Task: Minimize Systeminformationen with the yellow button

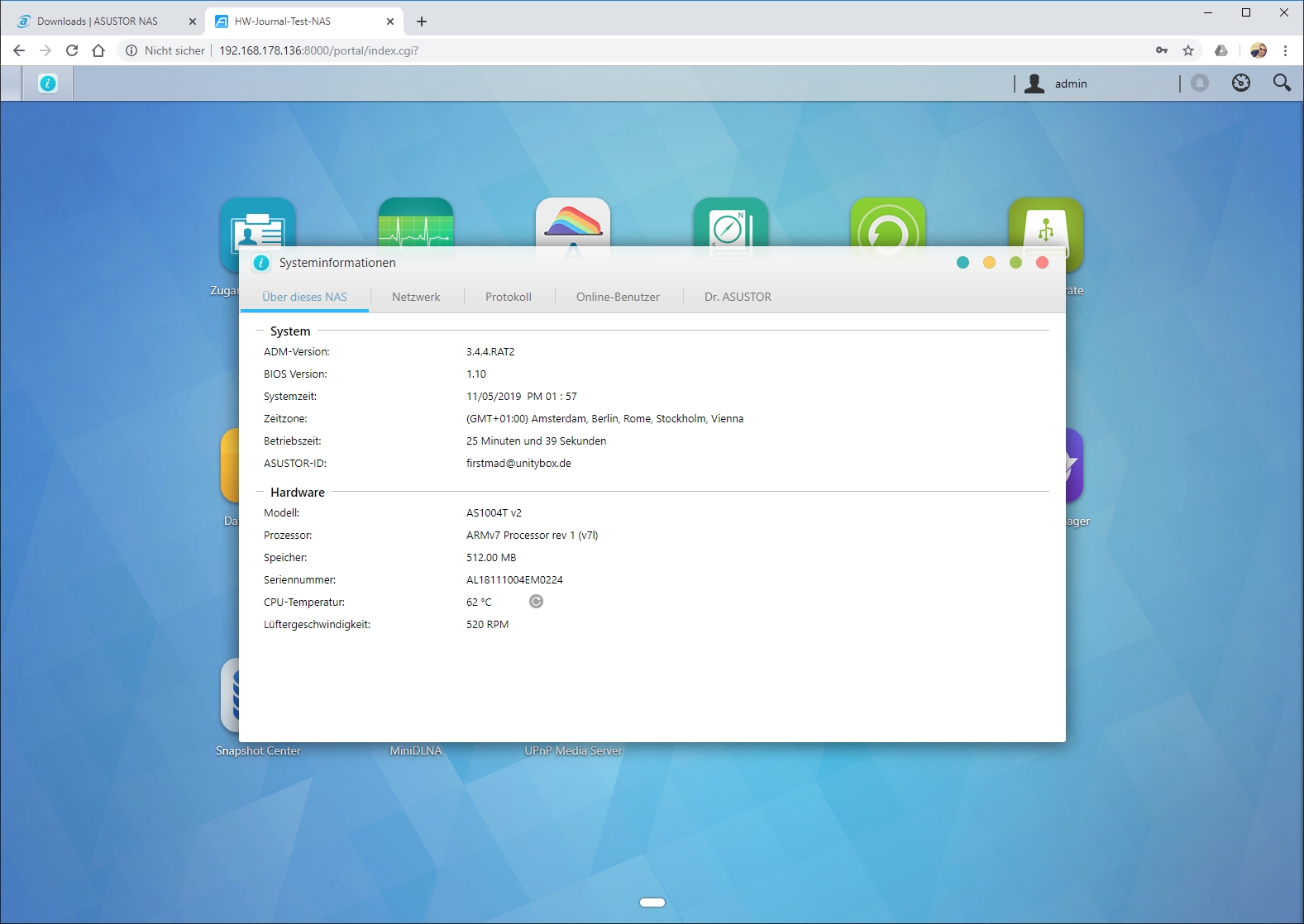Action: tap(989, 263)
